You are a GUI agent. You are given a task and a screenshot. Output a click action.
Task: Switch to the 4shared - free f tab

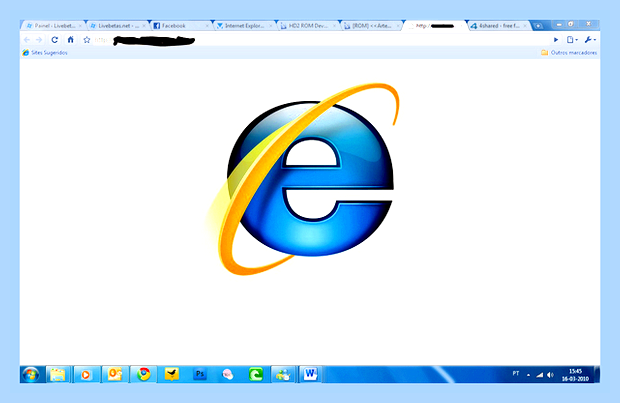click(499, 26)
